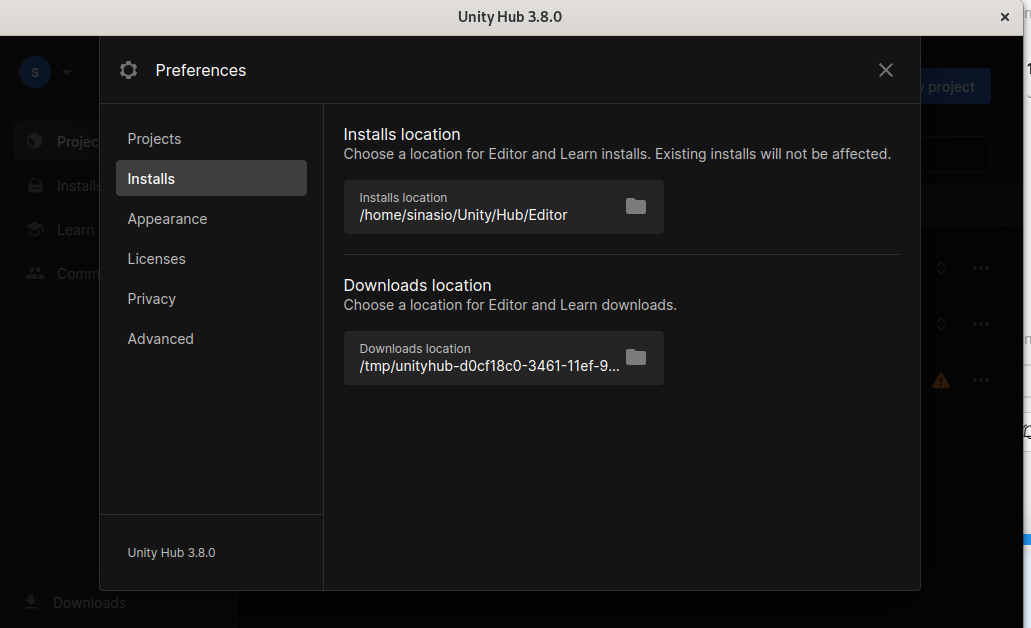The width and height of the screenshot is (1031, 628).
Task: Open the topmost project row's ellipsis menu
Action: point(981,268)
